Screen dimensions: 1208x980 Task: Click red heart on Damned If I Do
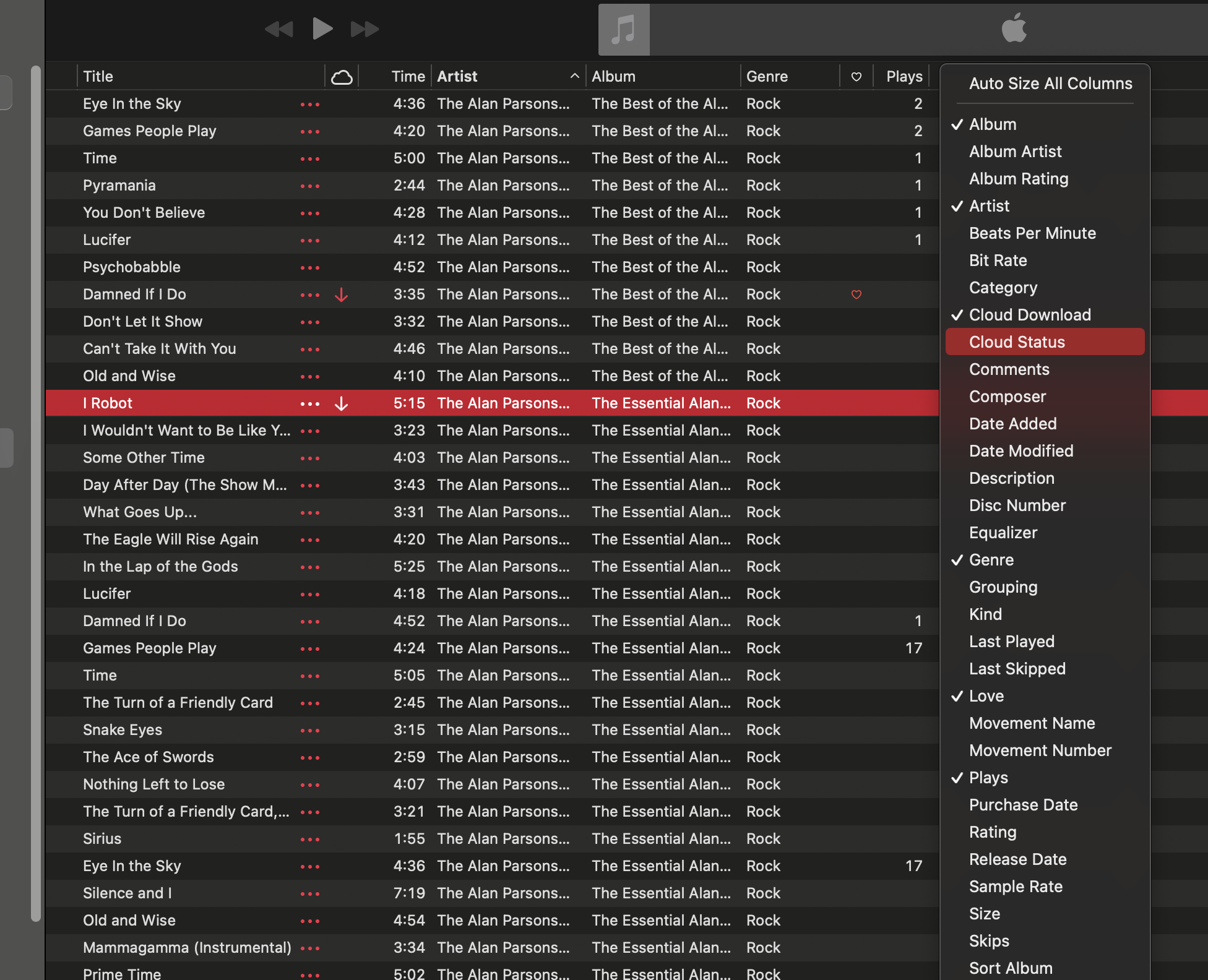(x=856, y=294)
